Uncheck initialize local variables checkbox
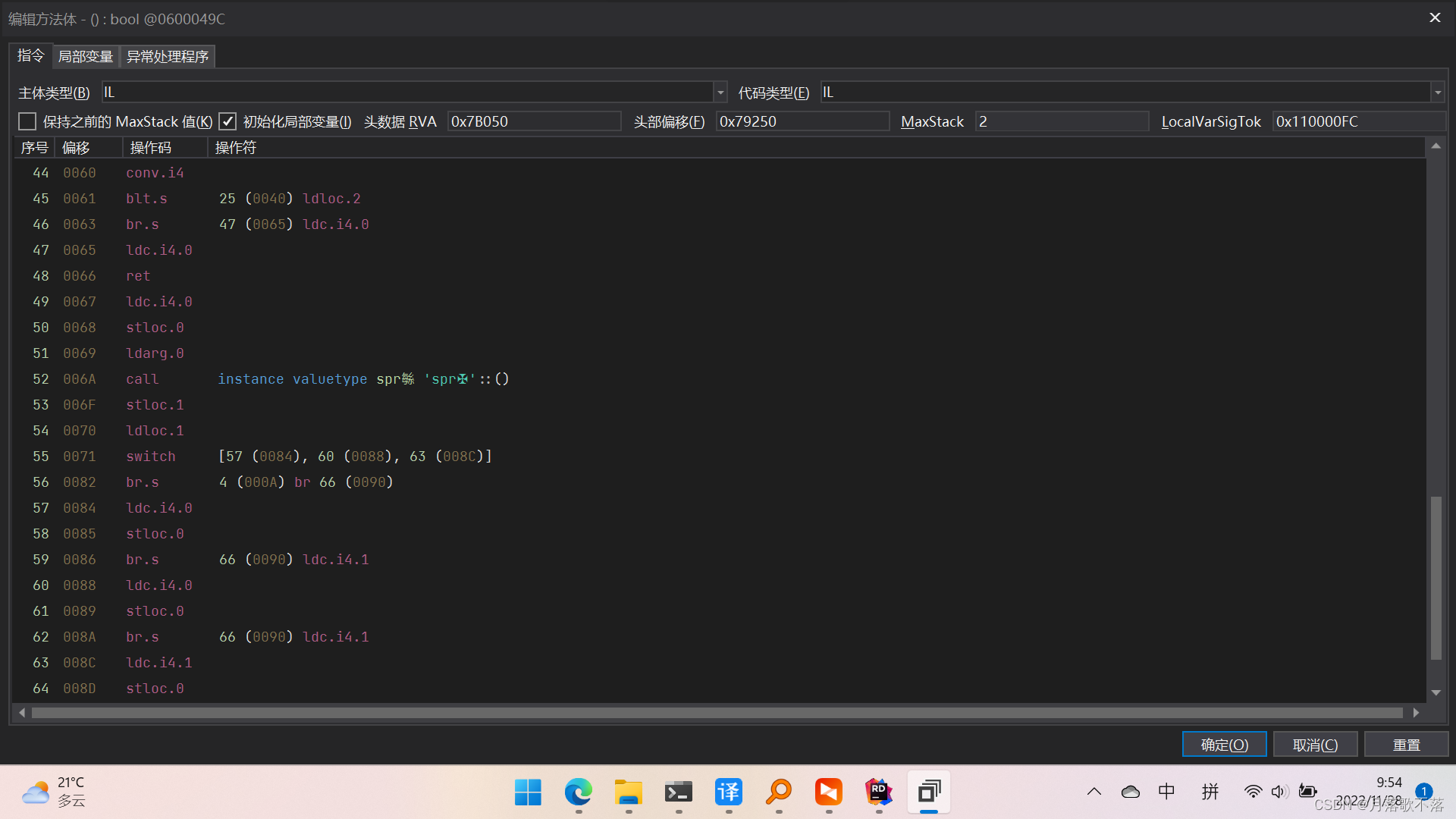 click(227, 121)
